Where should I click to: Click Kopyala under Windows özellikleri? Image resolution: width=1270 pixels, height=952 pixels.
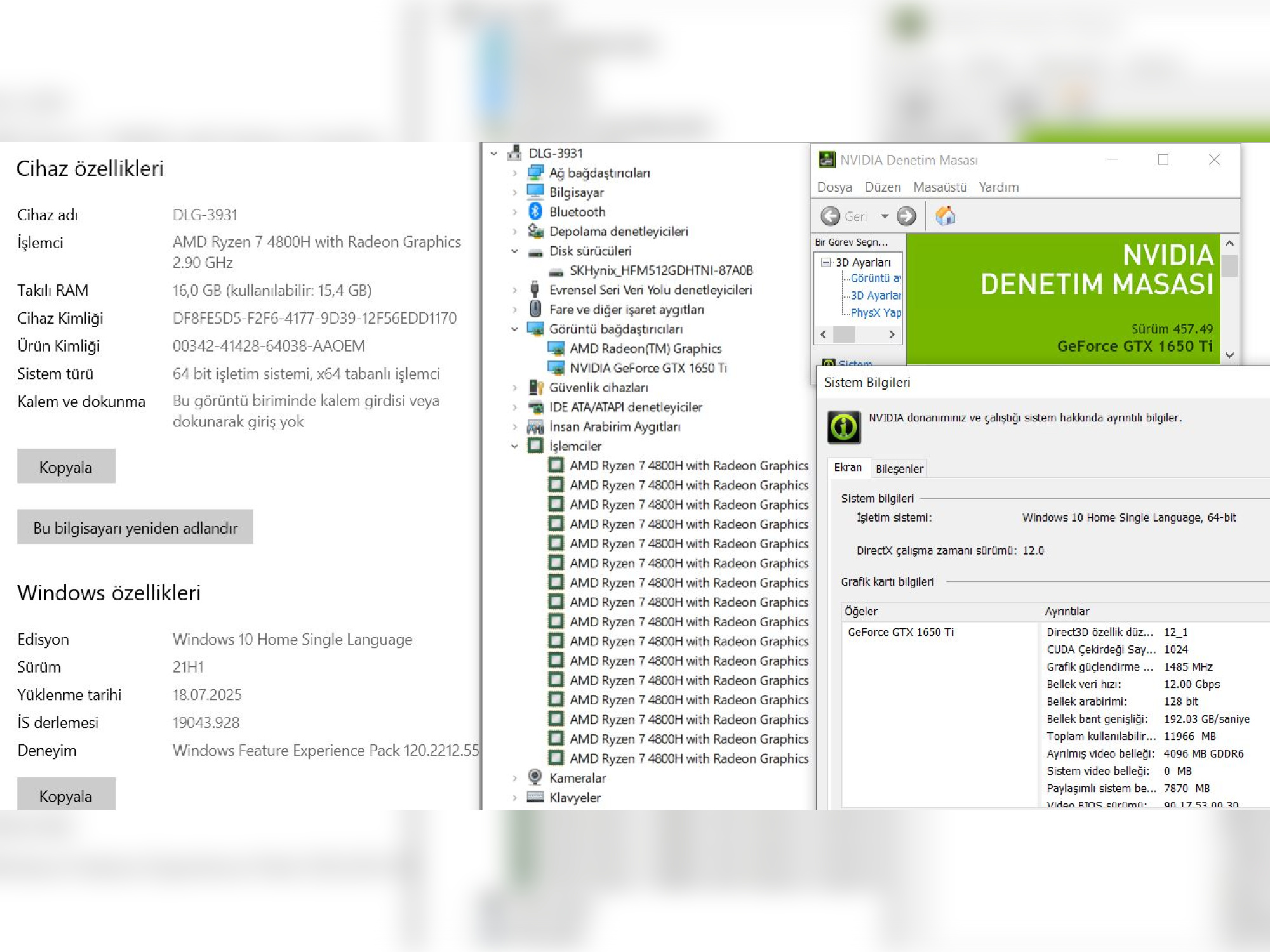66,794
